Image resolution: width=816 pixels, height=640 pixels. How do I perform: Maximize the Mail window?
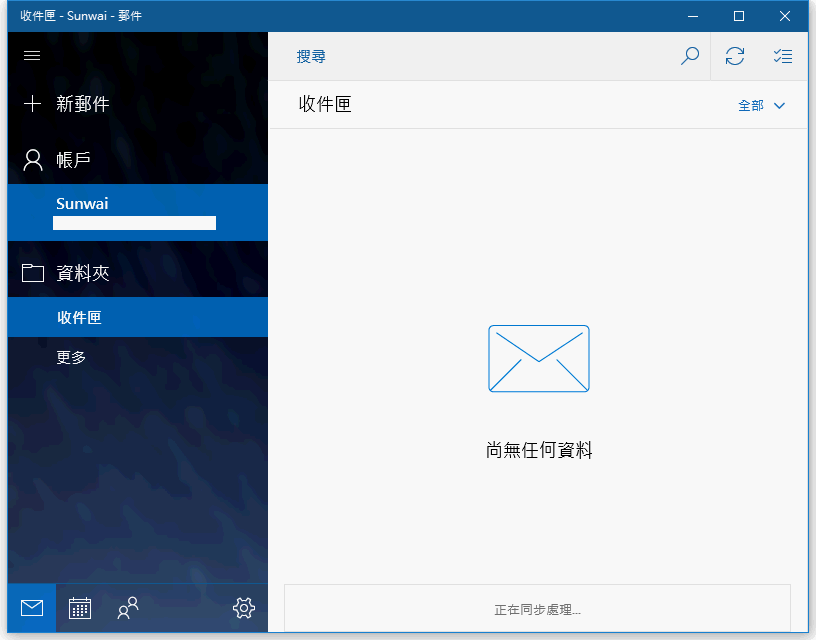tap(738, 16)
